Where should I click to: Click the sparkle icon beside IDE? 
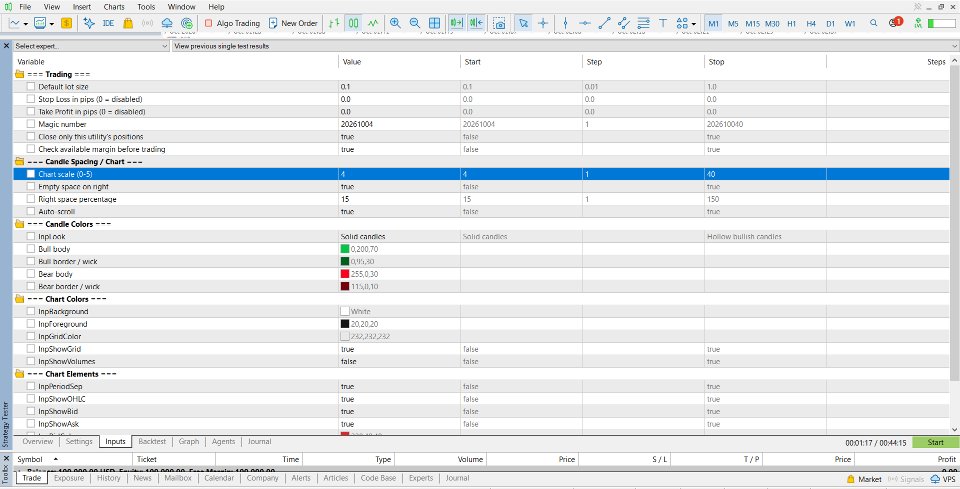pyautogui.click(x=89, y=23)
